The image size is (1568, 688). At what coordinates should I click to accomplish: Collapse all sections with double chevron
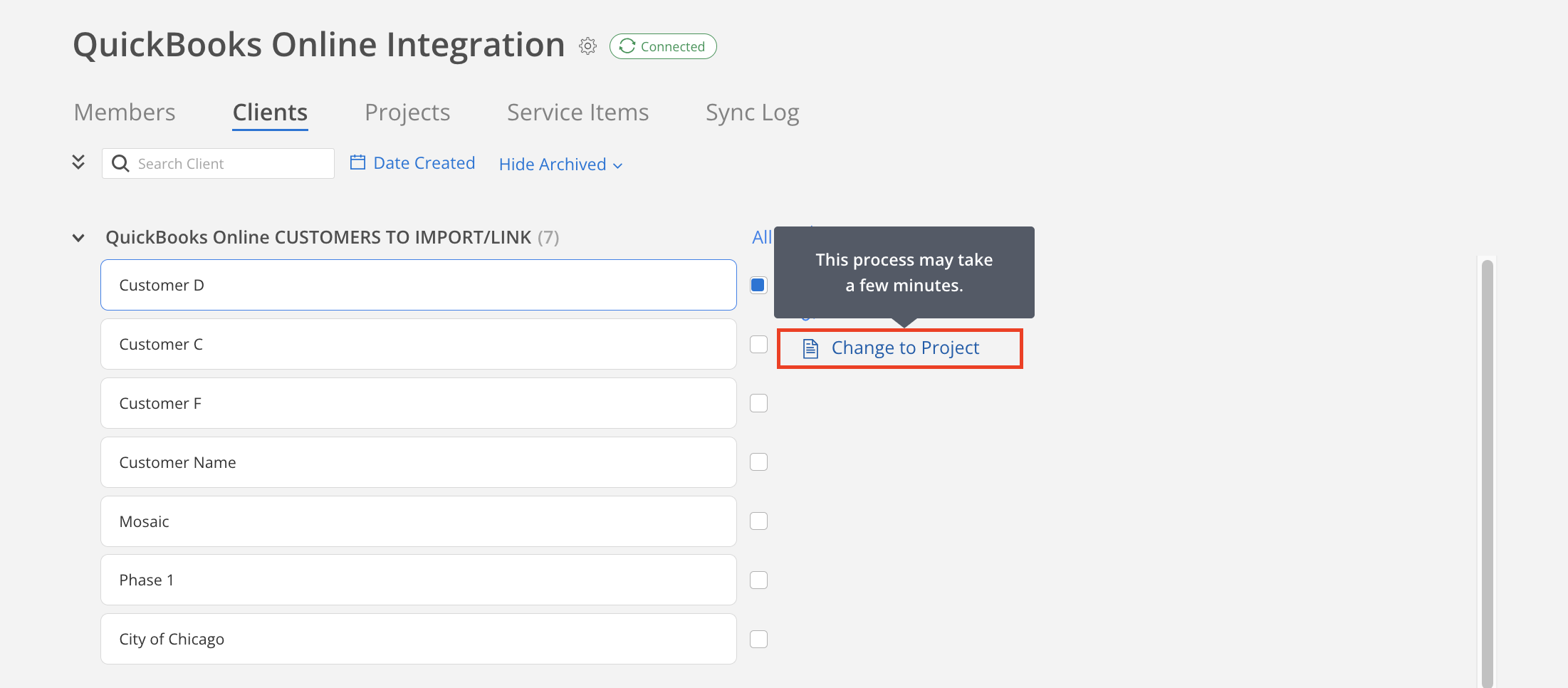(x=78, y=162)
